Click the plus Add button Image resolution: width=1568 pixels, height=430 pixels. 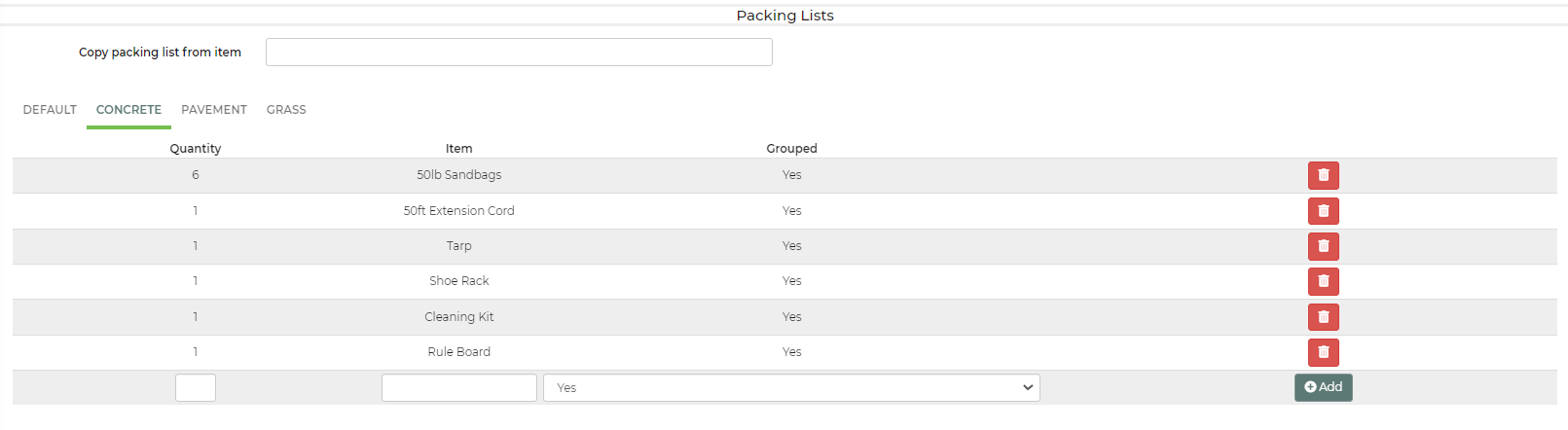[x=1323, y=387]
